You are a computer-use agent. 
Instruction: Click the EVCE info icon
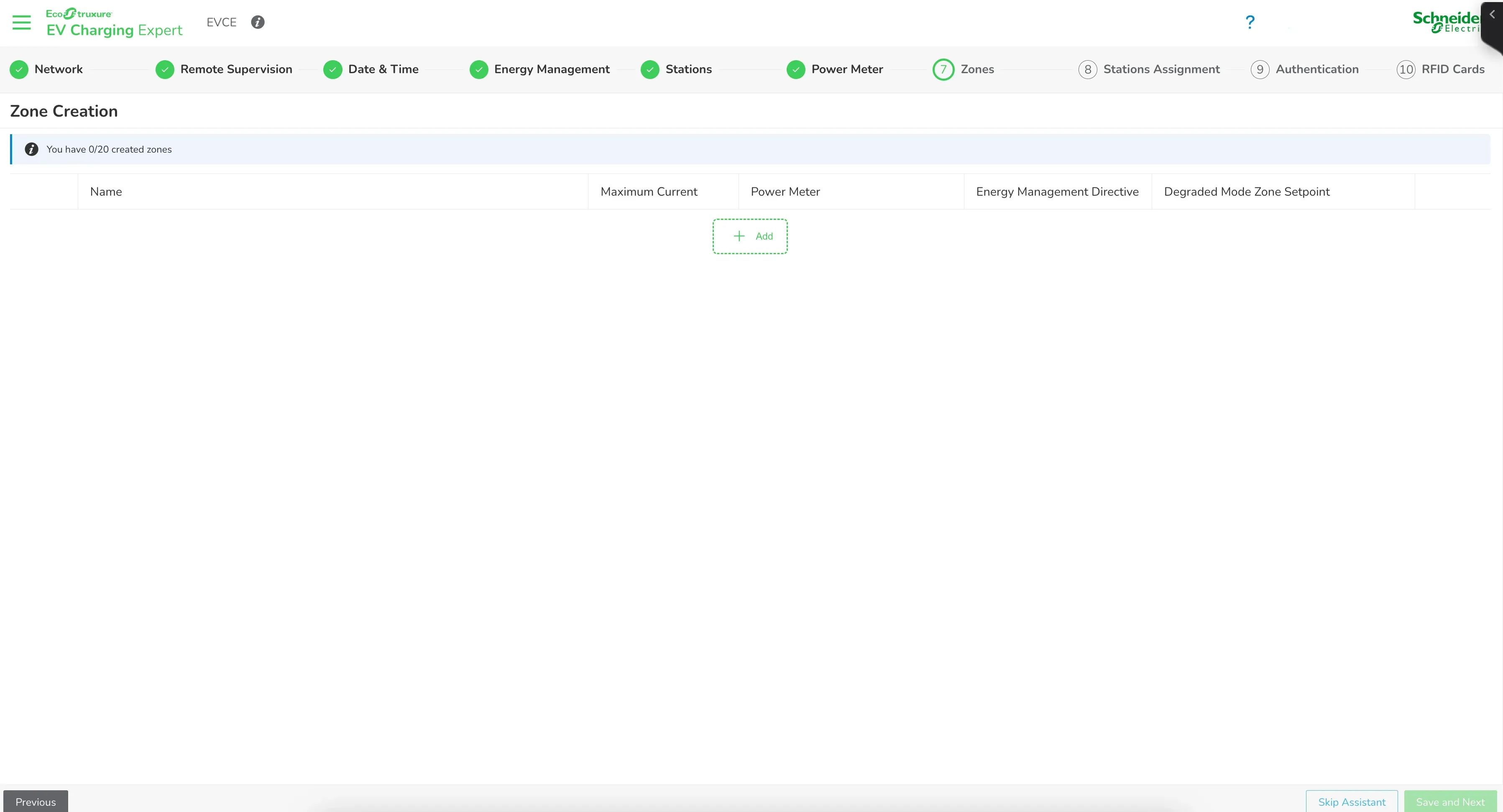click(257, 22)
